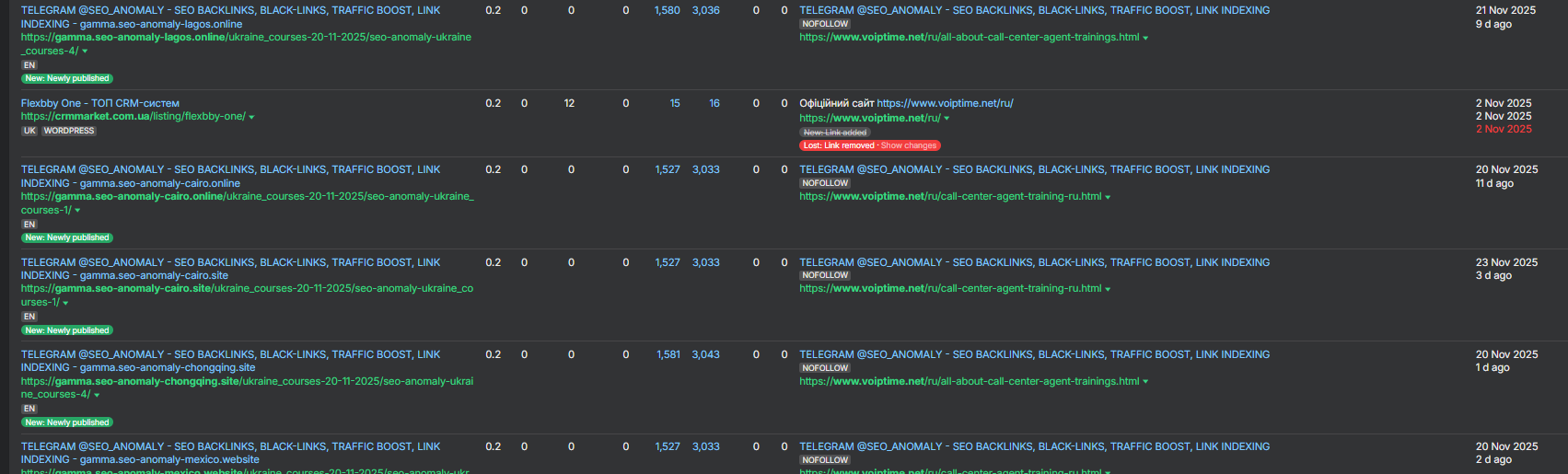
Task: Select the 9 d ago text
Action: point(1493,24)
